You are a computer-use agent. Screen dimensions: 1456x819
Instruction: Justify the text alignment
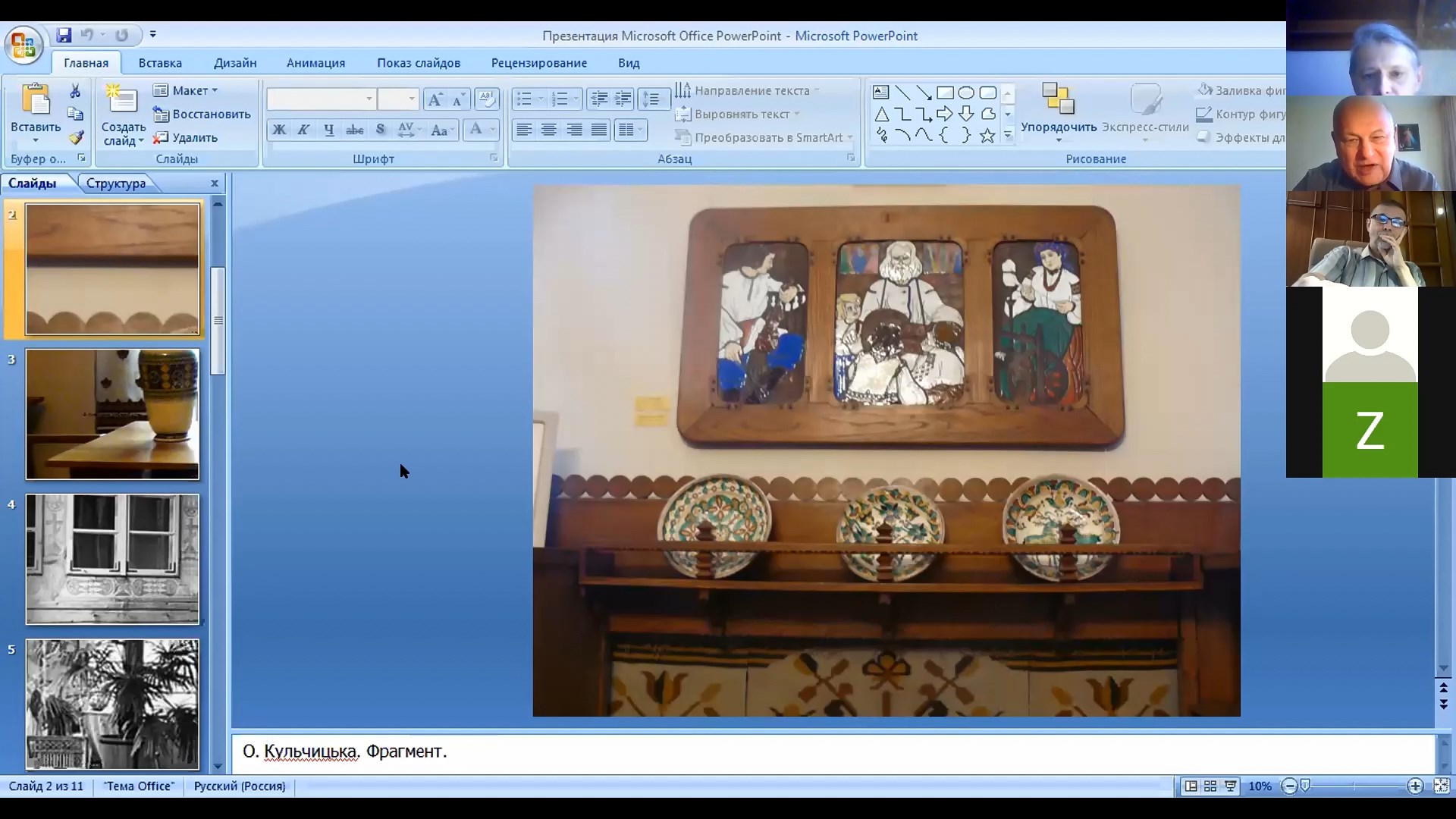599,130
